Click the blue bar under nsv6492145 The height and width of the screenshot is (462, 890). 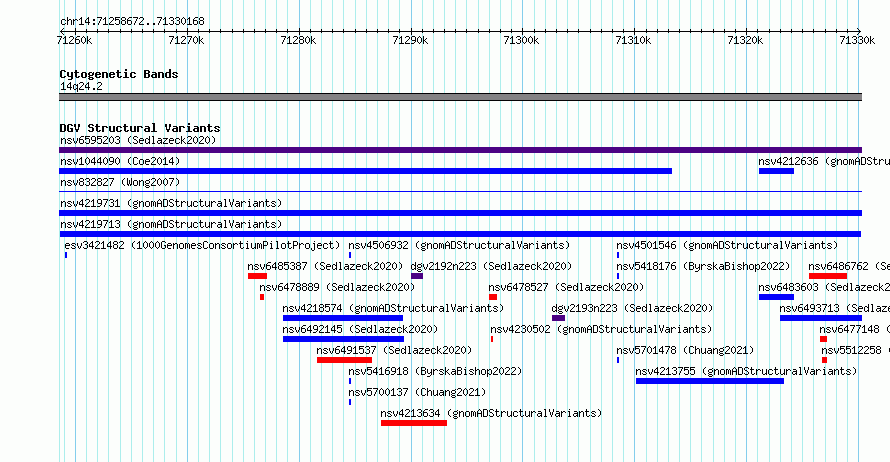click(343, 339)
